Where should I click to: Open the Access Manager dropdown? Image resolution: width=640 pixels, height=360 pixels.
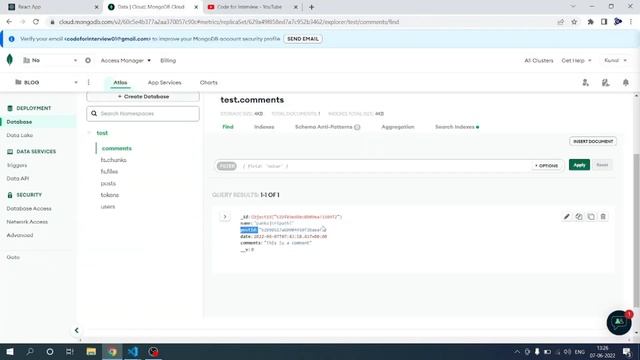[125, 60]
